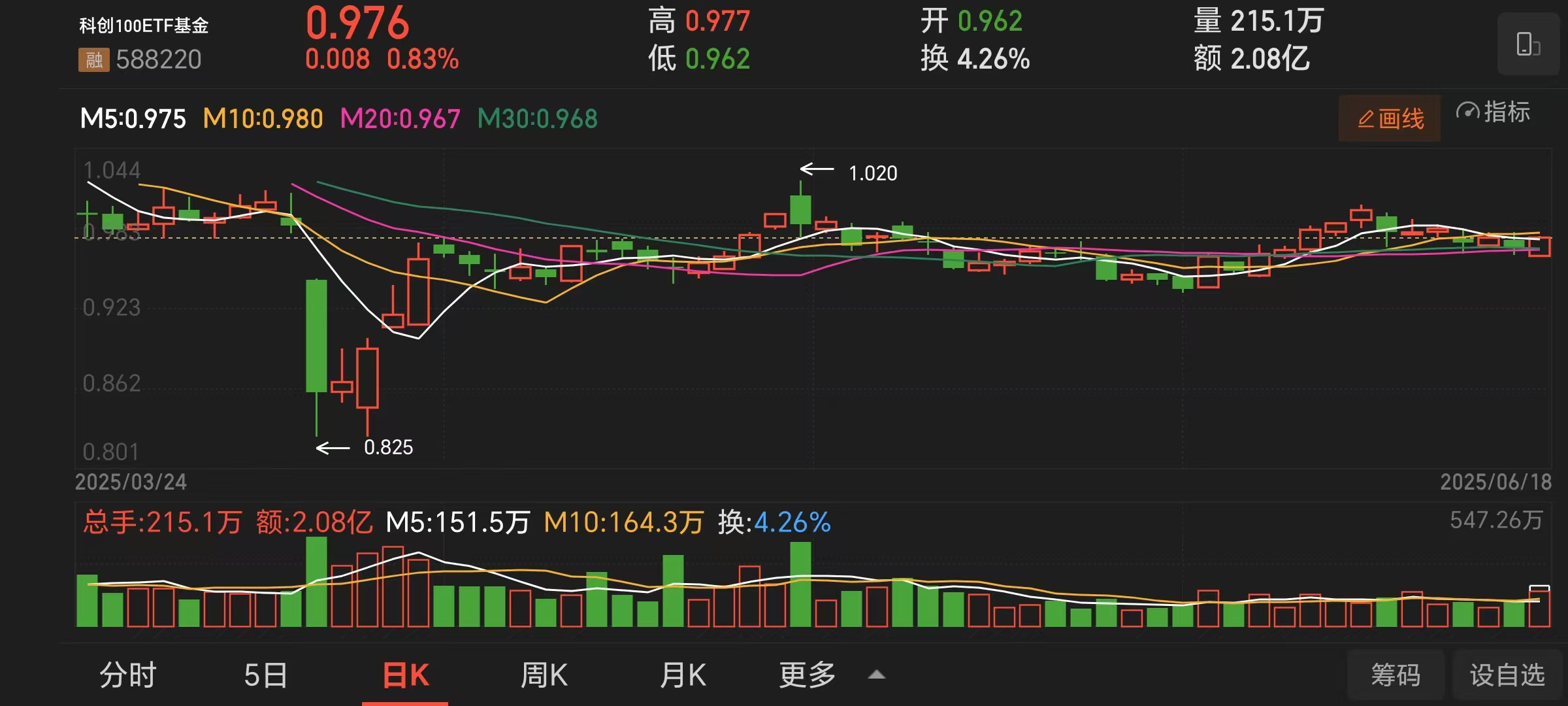Click the 额:2.08亿 label in volume panel
Screen dimensions: 1568x706
point(314,522)
